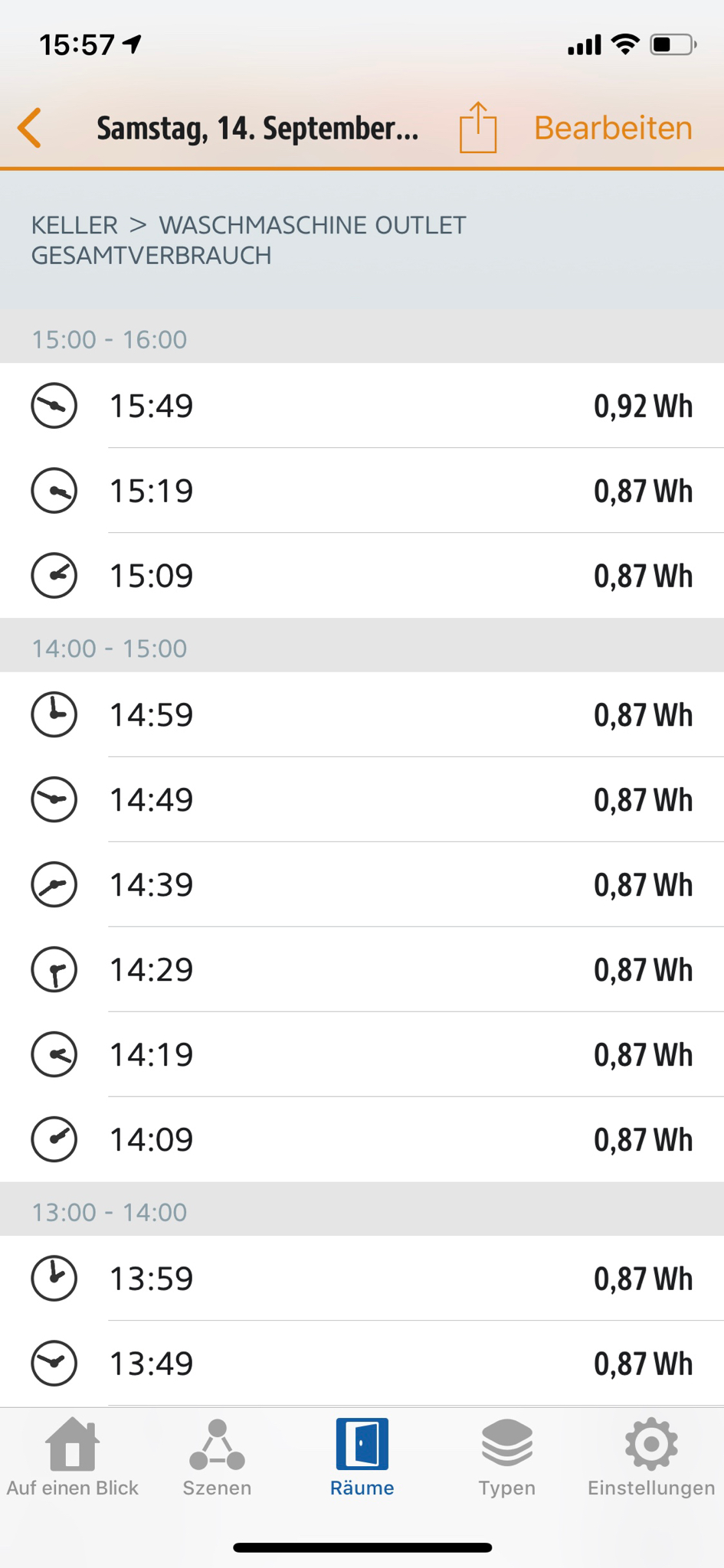Open the 14:39 reading row
This screenshot has height=1568, width=724.
click(362, 885)
